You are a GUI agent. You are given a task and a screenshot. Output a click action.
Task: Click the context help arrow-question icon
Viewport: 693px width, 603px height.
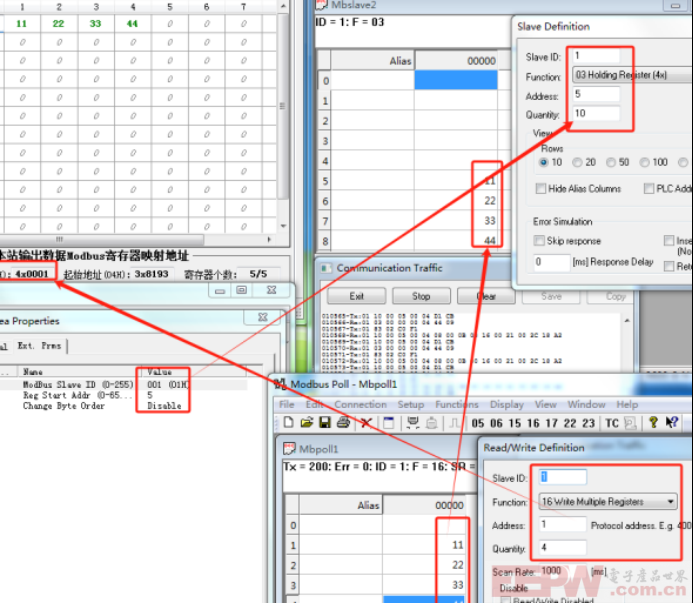[672, 423]
